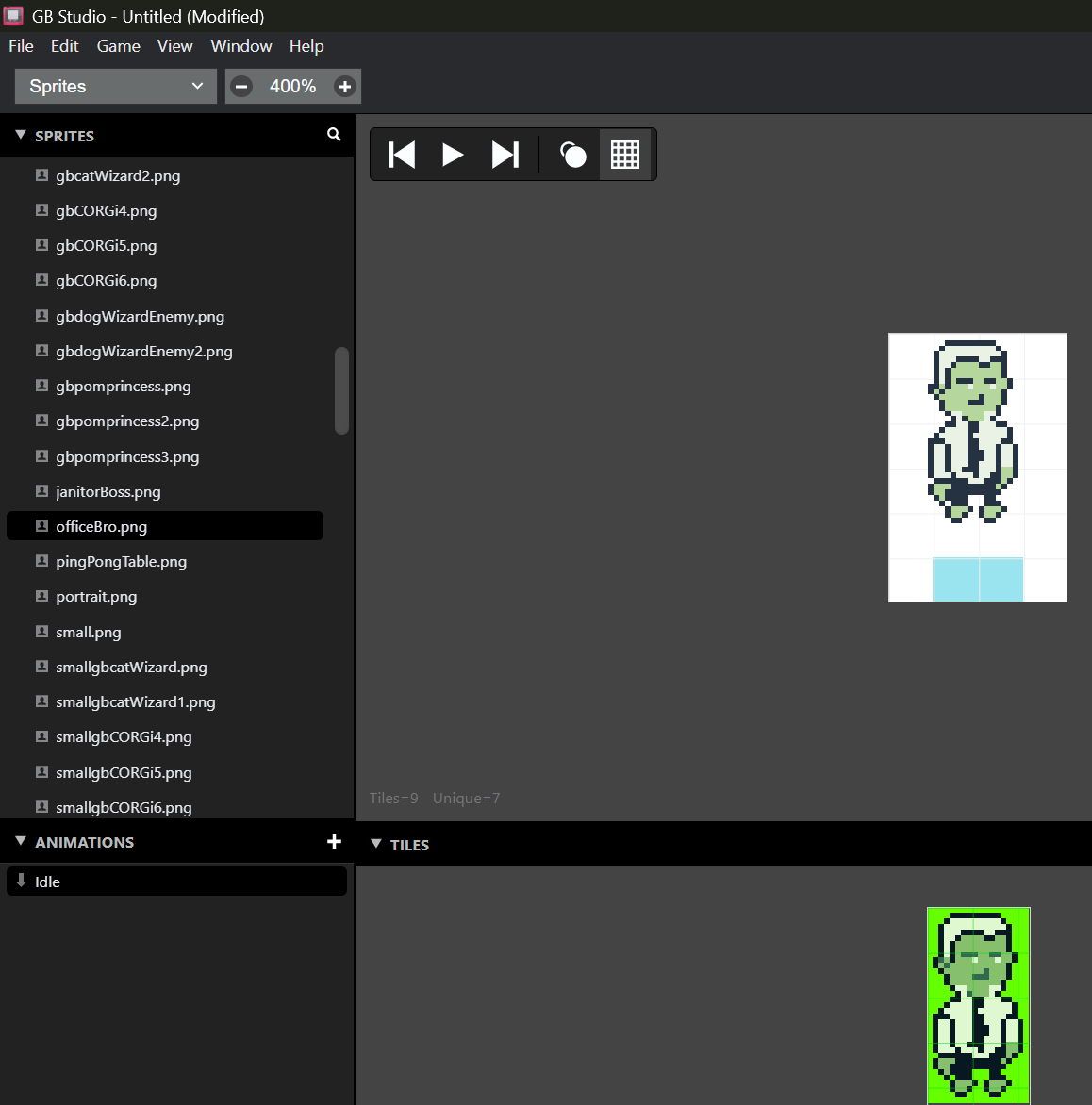Click the officeBro sprite on canvas
Image resolution: width=1092 pixels, height=1105 pixels.
pyautogui.click(x=973, y=431)
